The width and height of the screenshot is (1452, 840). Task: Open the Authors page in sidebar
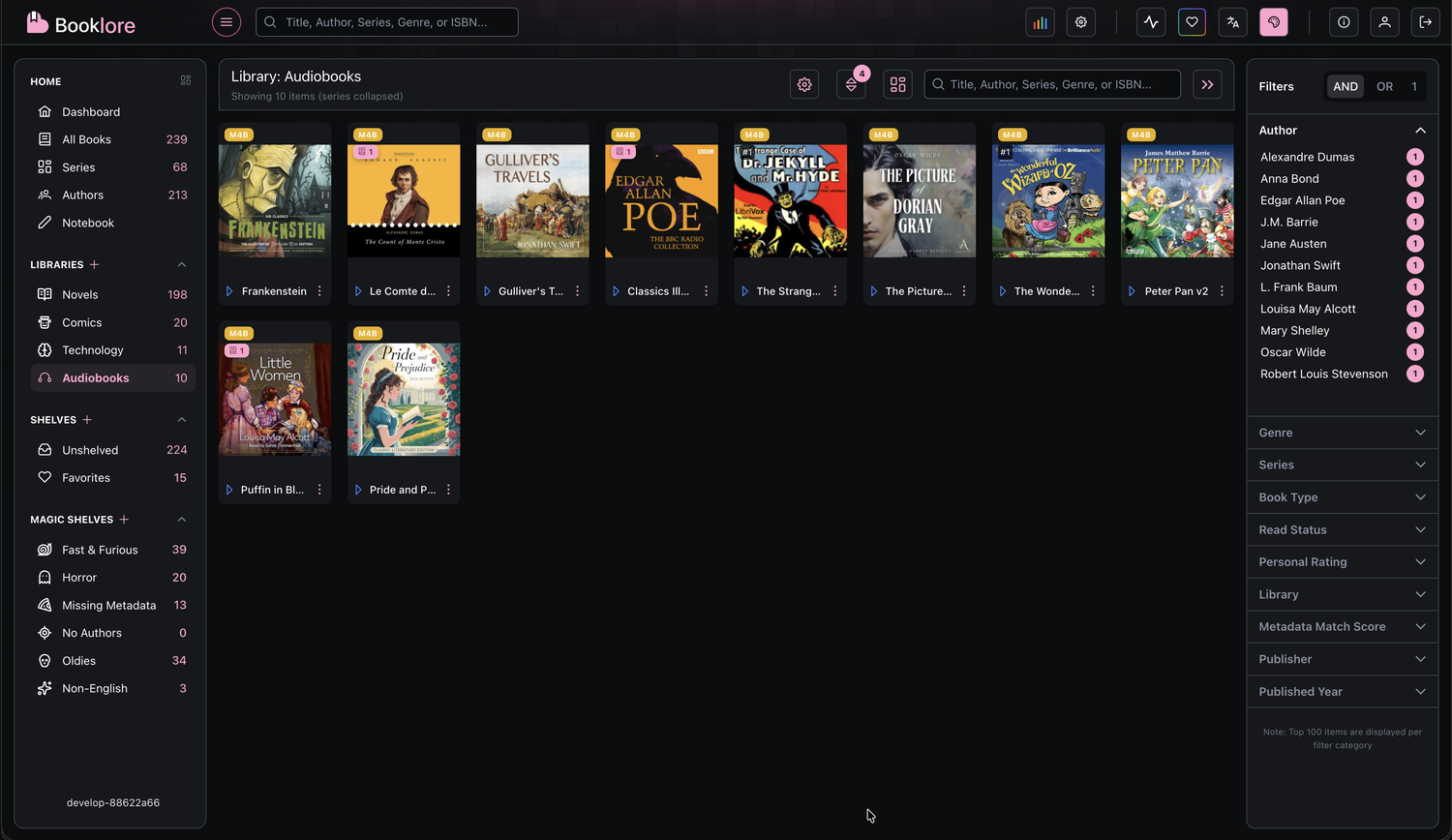pos(112,195)
